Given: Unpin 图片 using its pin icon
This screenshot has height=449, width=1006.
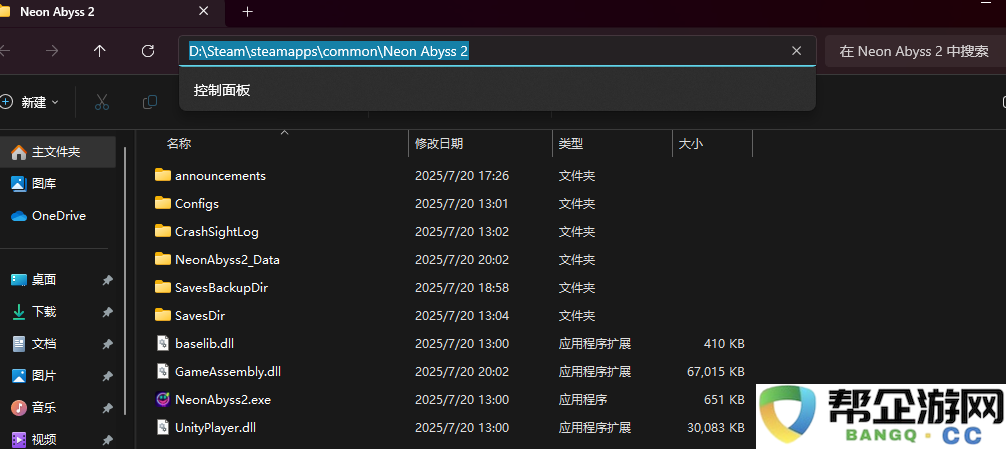Looking at the screenshot, I should click(x=107, y=376).
